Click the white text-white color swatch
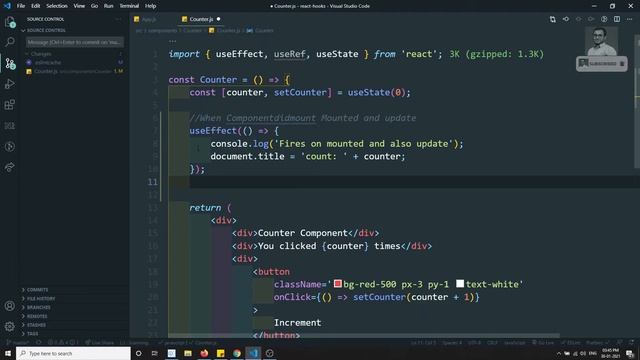 [x=460, y=283]
